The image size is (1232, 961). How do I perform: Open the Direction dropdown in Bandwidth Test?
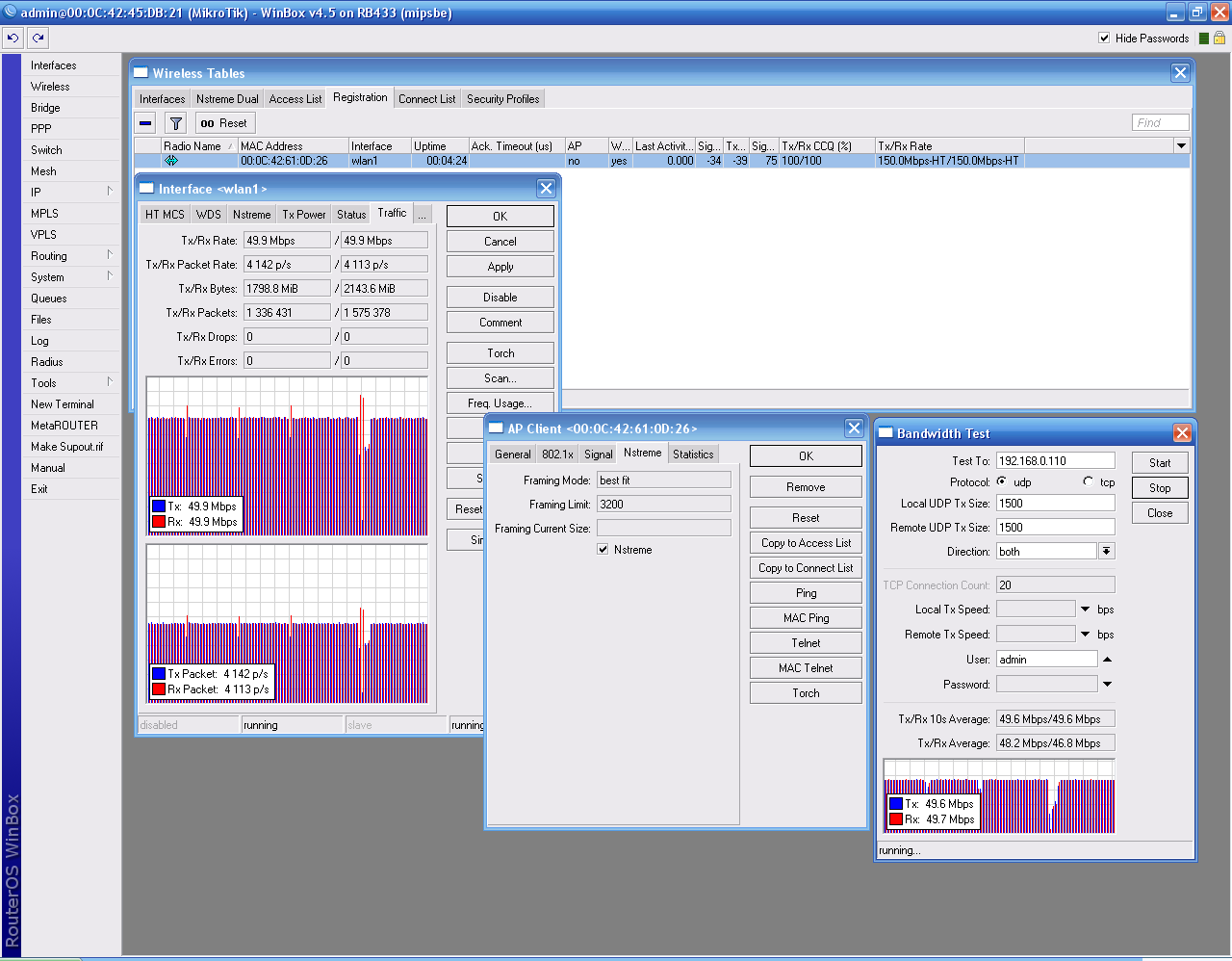click(1107, 552)
